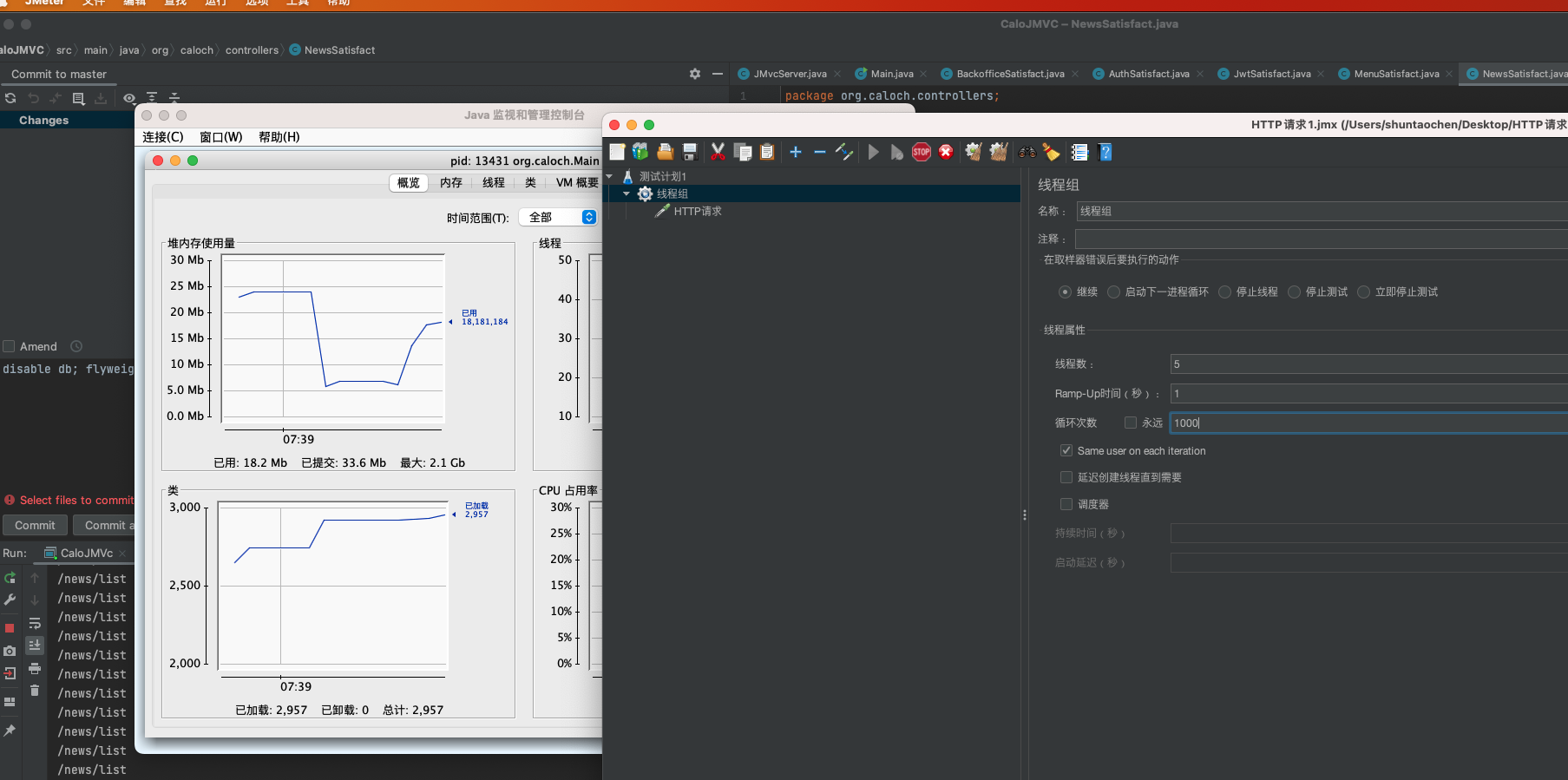Select the 启动下一进程循环 radio button
The height and width of the screenshot is (780, 1568).
pos(1113,292)
